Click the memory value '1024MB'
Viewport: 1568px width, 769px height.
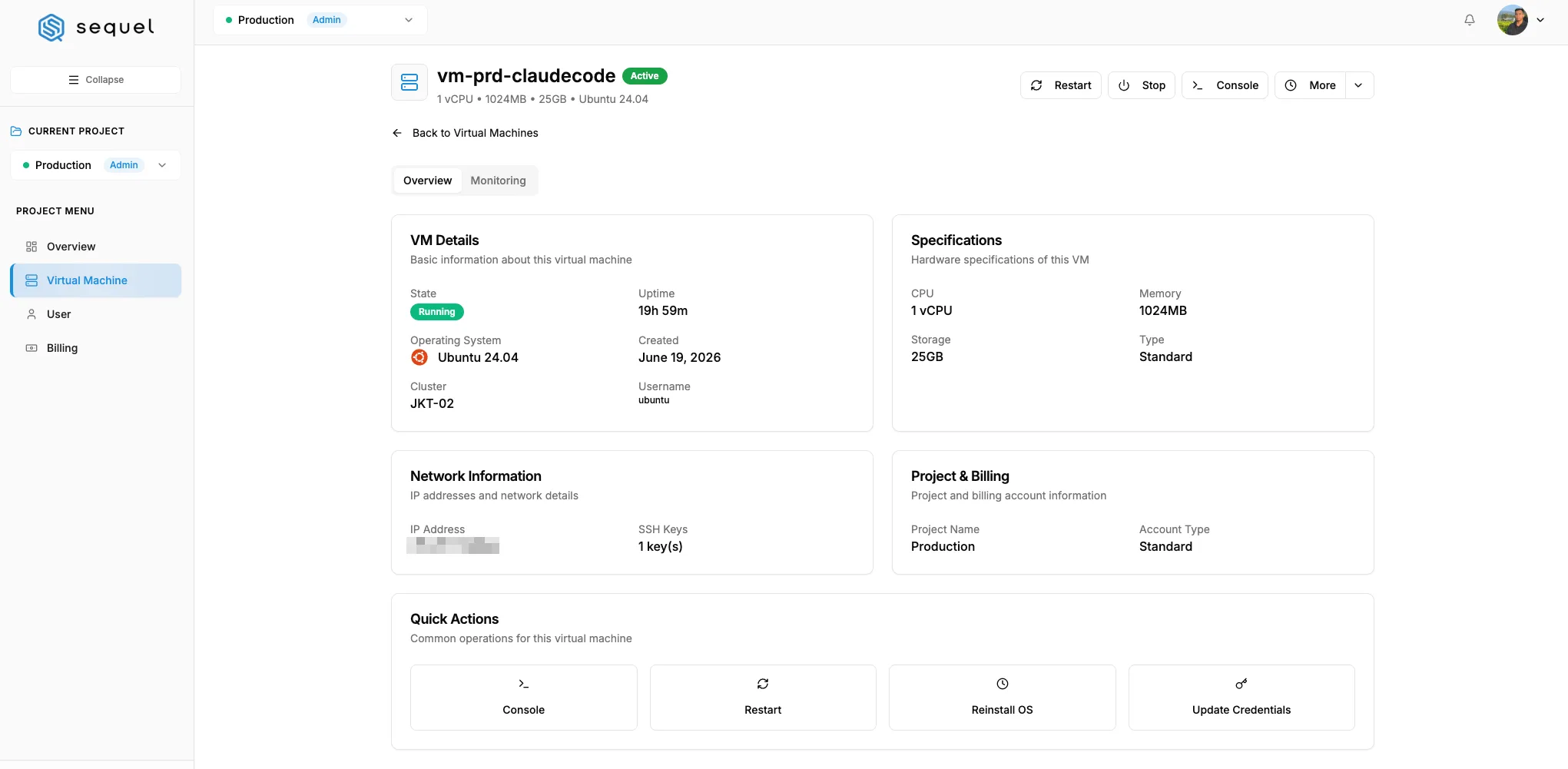[x=1163, y=310]
